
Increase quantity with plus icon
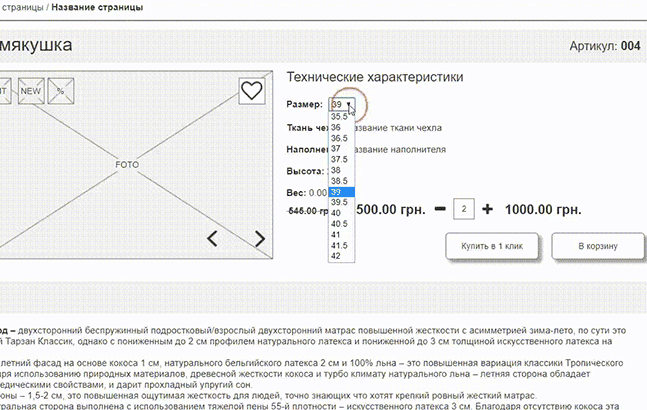tap(487, 209)
